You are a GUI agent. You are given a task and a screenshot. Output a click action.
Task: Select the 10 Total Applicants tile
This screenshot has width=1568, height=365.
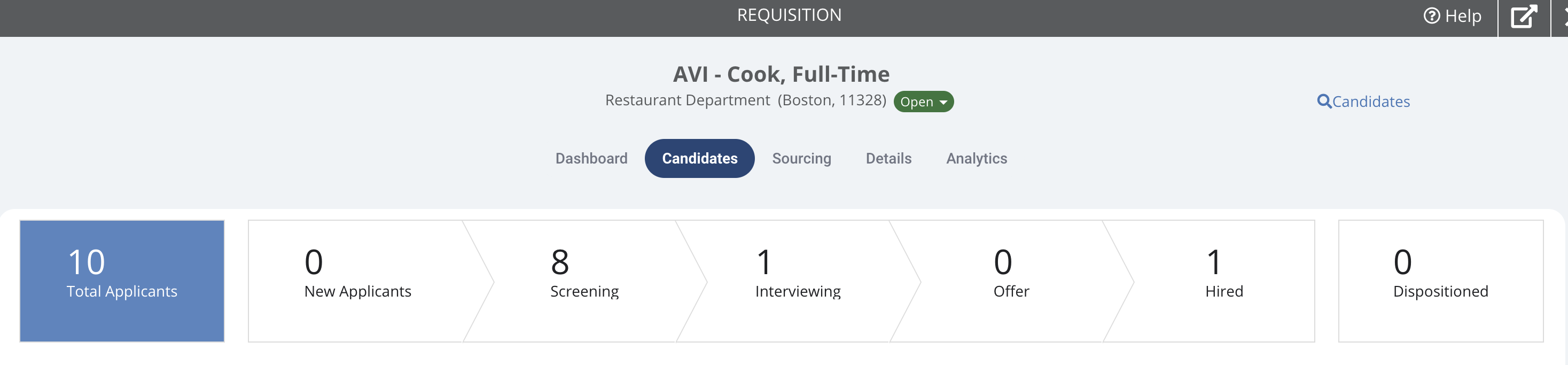point(122,281)
